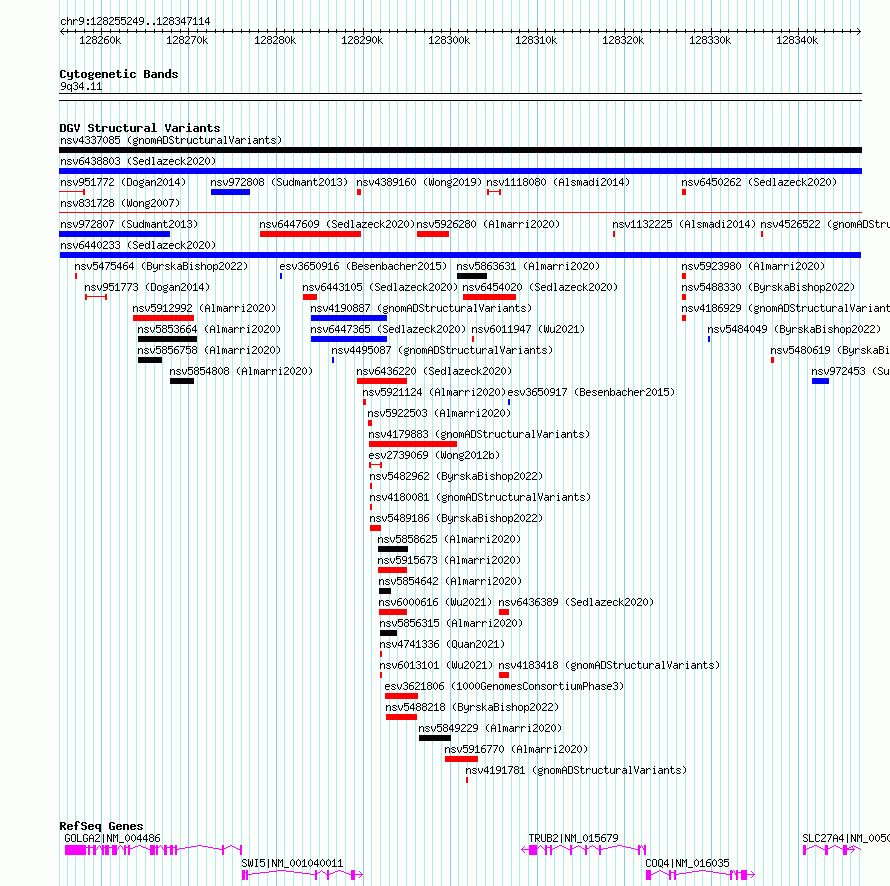Select blue bar under nsv4190887 gnomAD
The width and height of the screenshot is (890, 886).
point(349,318)
